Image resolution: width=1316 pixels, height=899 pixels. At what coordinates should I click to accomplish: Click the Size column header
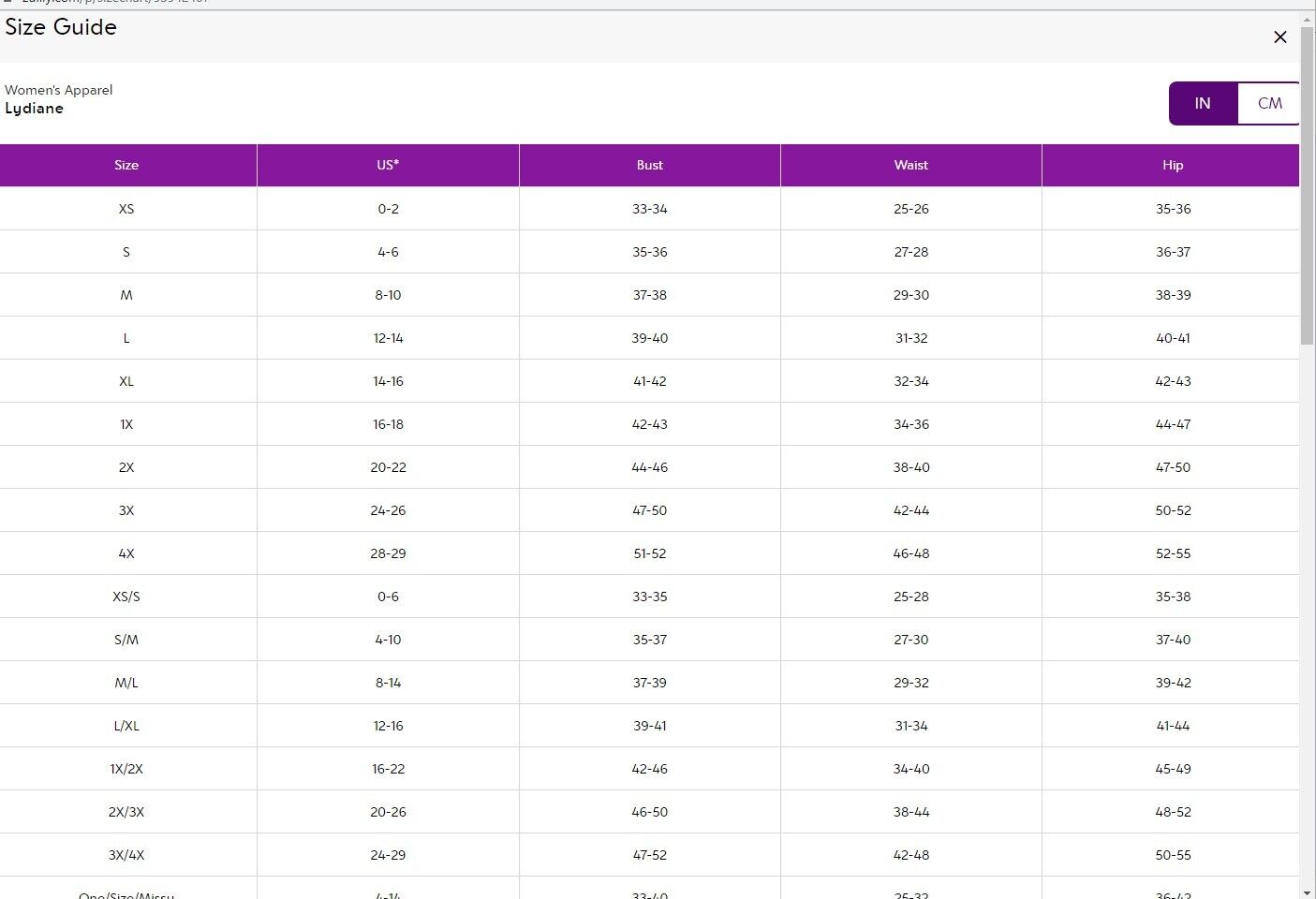click(x=126, y=165)
